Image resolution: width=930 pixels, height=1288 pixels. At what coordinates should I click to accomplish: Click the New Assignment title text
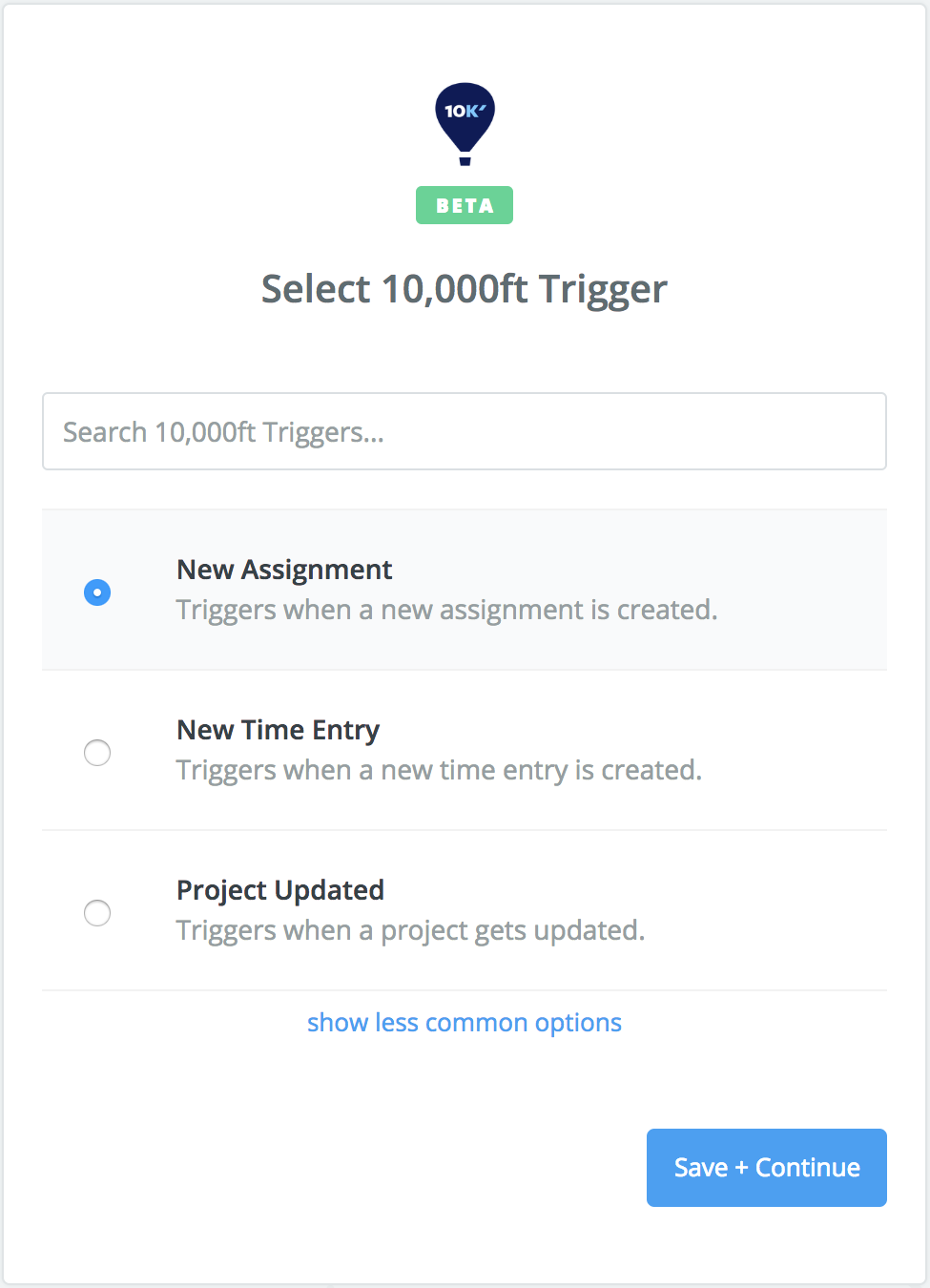[x=284, y=570]
